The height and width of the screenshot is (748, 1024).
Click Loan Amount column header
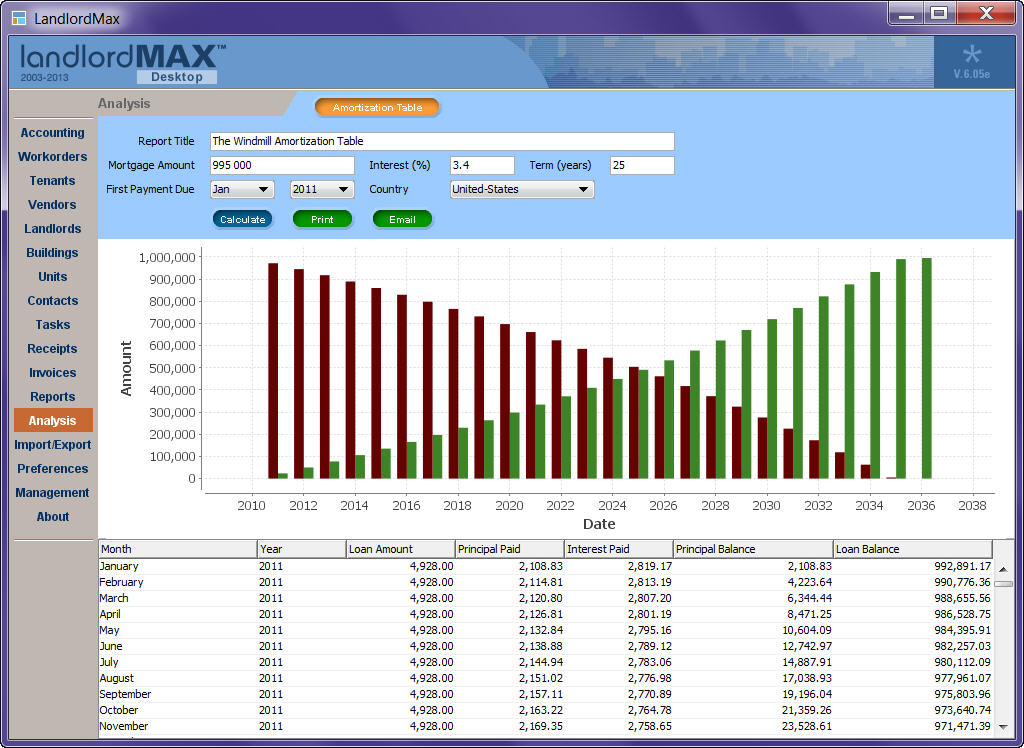click(400, 549)
